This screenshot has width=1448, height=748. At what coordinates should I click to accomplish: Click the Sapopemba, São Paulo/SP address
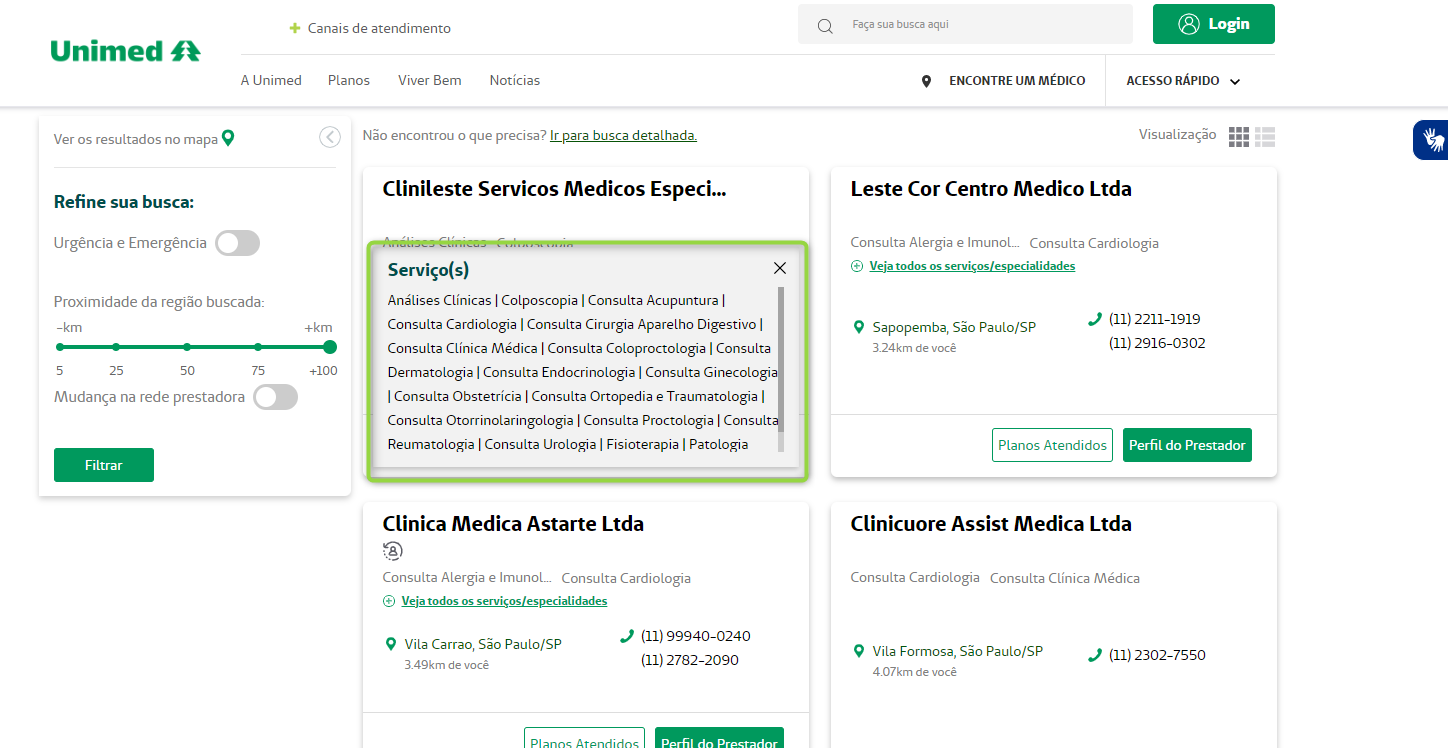[954, 327]
